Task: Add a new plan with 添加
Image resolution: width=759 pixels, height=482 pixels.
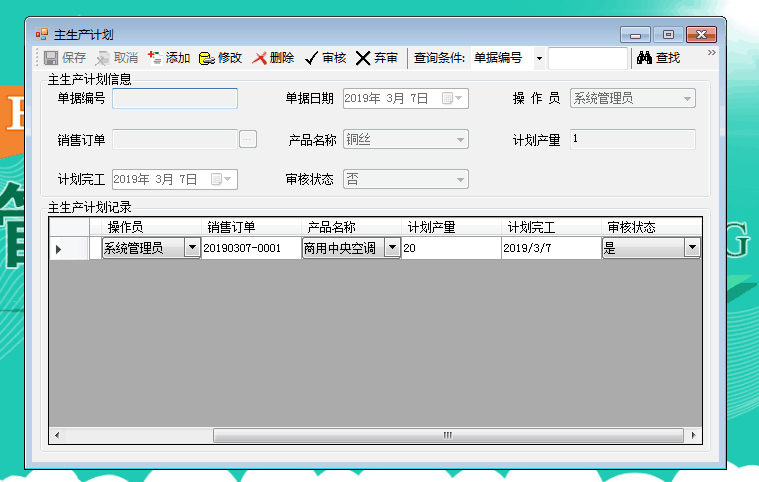Action: pyautogui.click(x=169, y=58)
